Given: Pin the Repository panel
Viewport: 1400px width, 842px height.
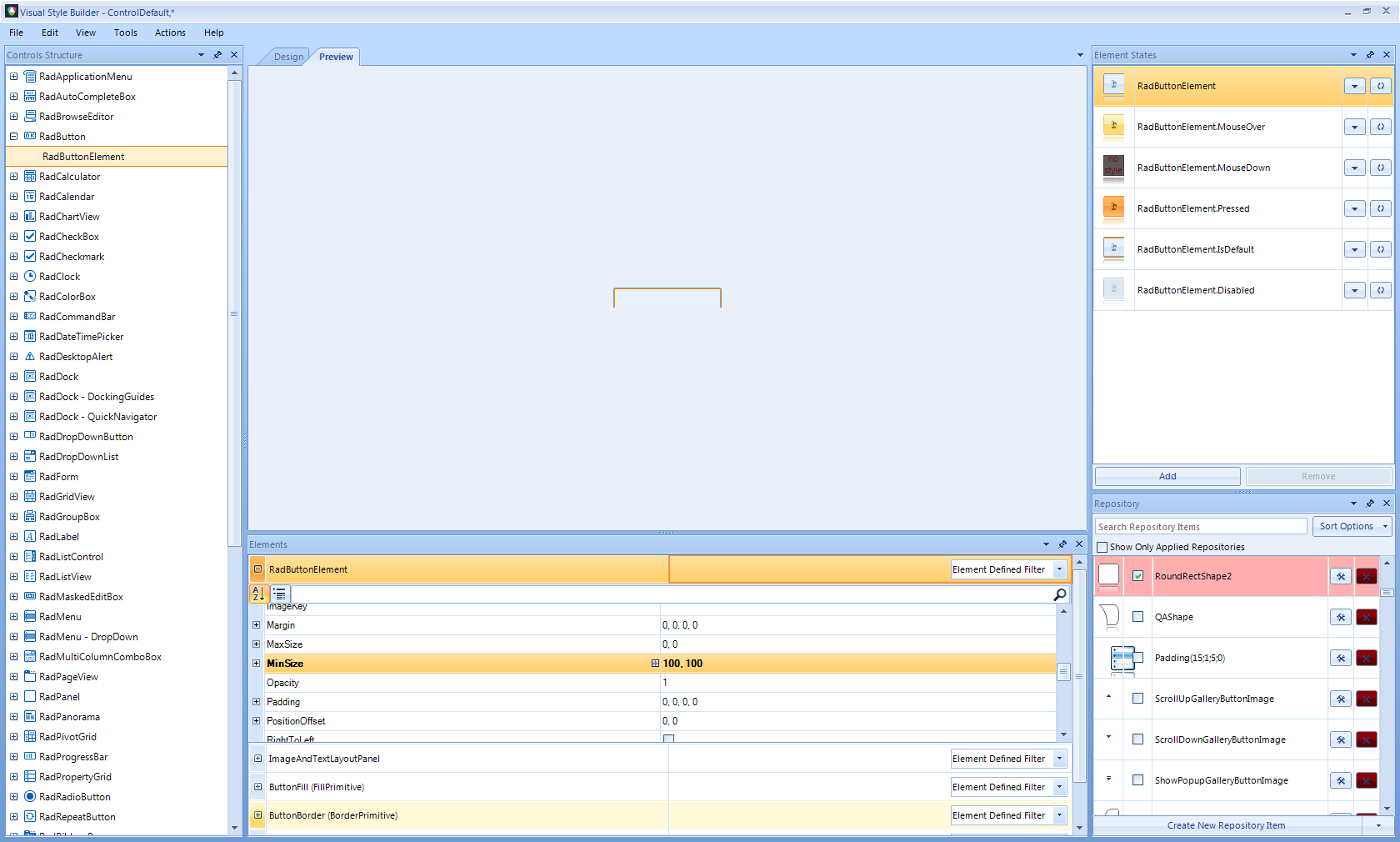Looking at the screenshot, I should 1370,504.
